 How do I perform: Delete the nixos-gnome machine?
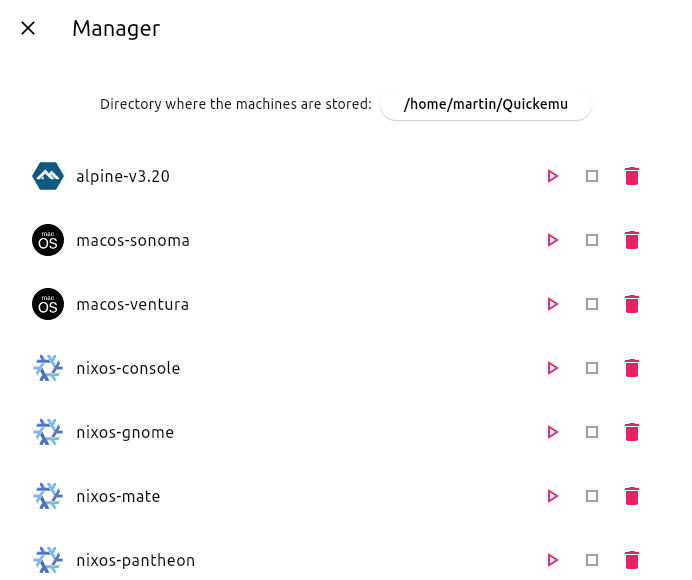pyautogui.click(x=631, y=432)
